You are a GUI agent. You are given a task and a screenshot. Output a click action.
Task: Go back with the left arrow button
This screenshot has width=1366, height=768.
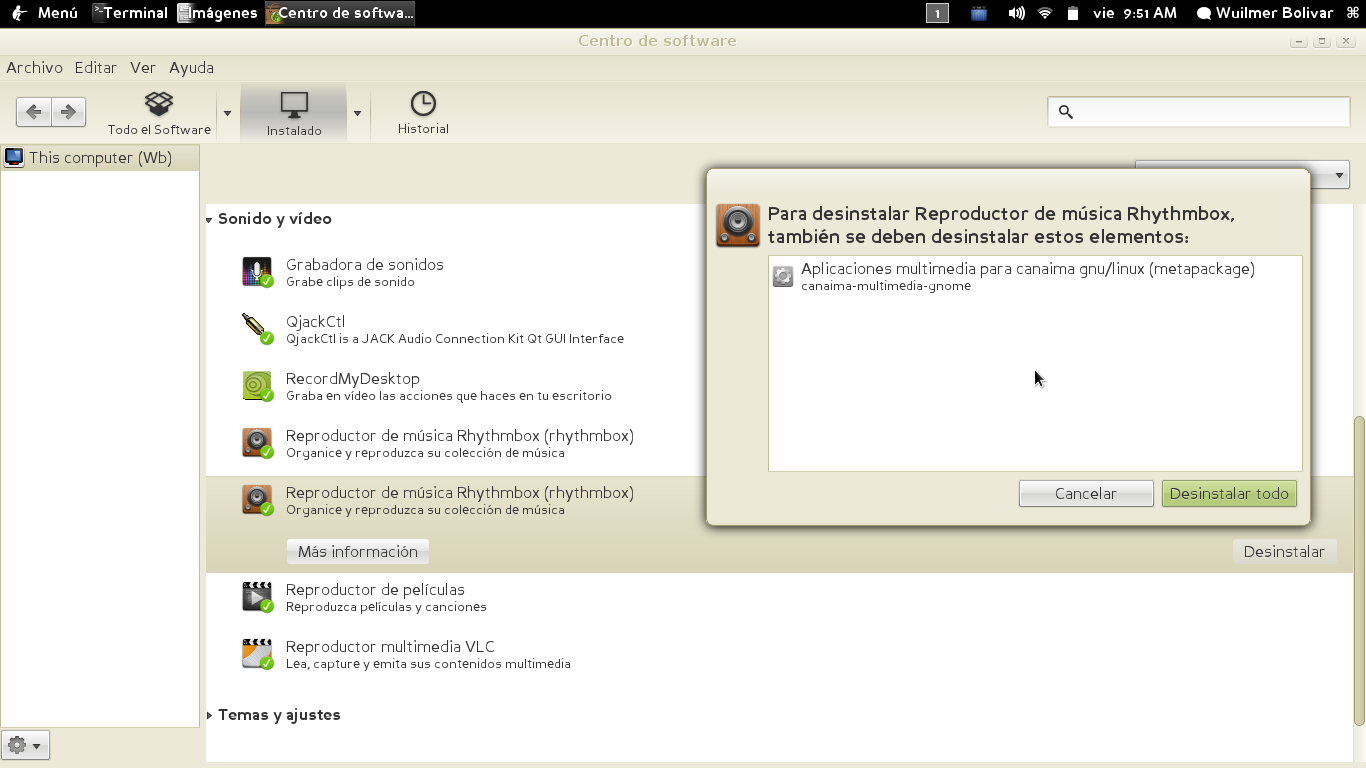point(34,111)
